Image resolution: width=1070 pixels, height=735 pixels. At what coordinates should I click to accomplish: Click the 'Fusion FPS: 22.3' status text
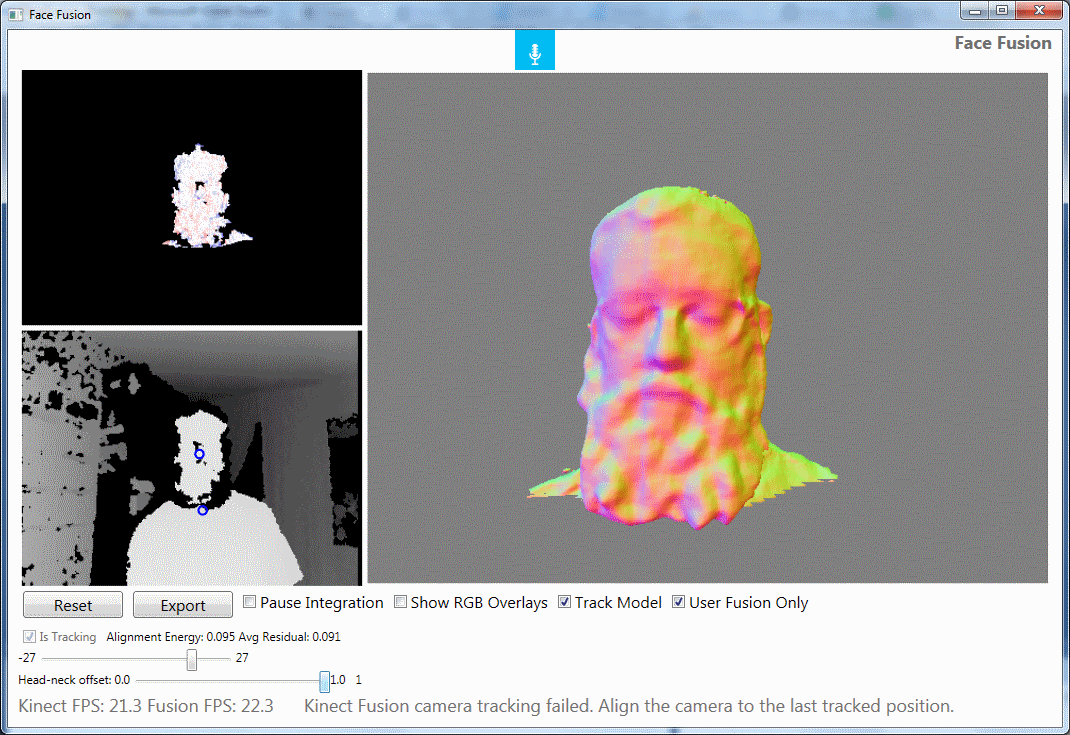[210, 706]
